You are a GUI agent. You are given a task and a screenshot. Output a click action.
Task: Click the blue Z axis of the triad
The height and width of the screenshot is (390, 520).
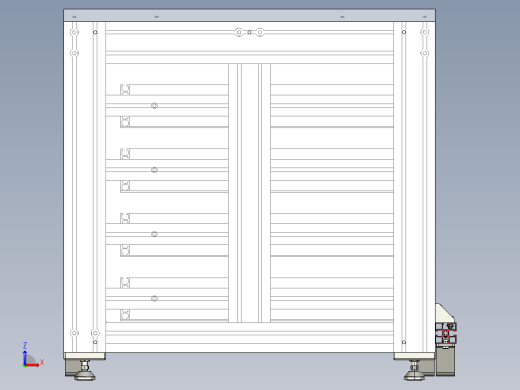coord(25,357)
